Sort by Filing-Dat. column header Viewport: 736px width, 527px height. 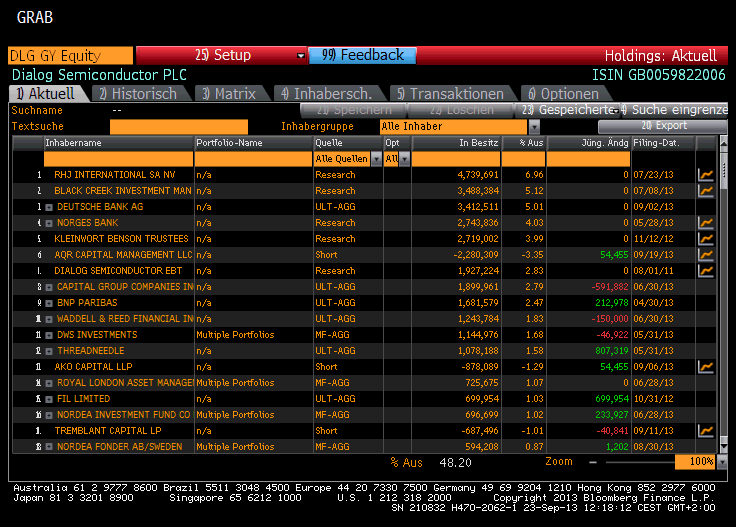(x=663, y=143)
